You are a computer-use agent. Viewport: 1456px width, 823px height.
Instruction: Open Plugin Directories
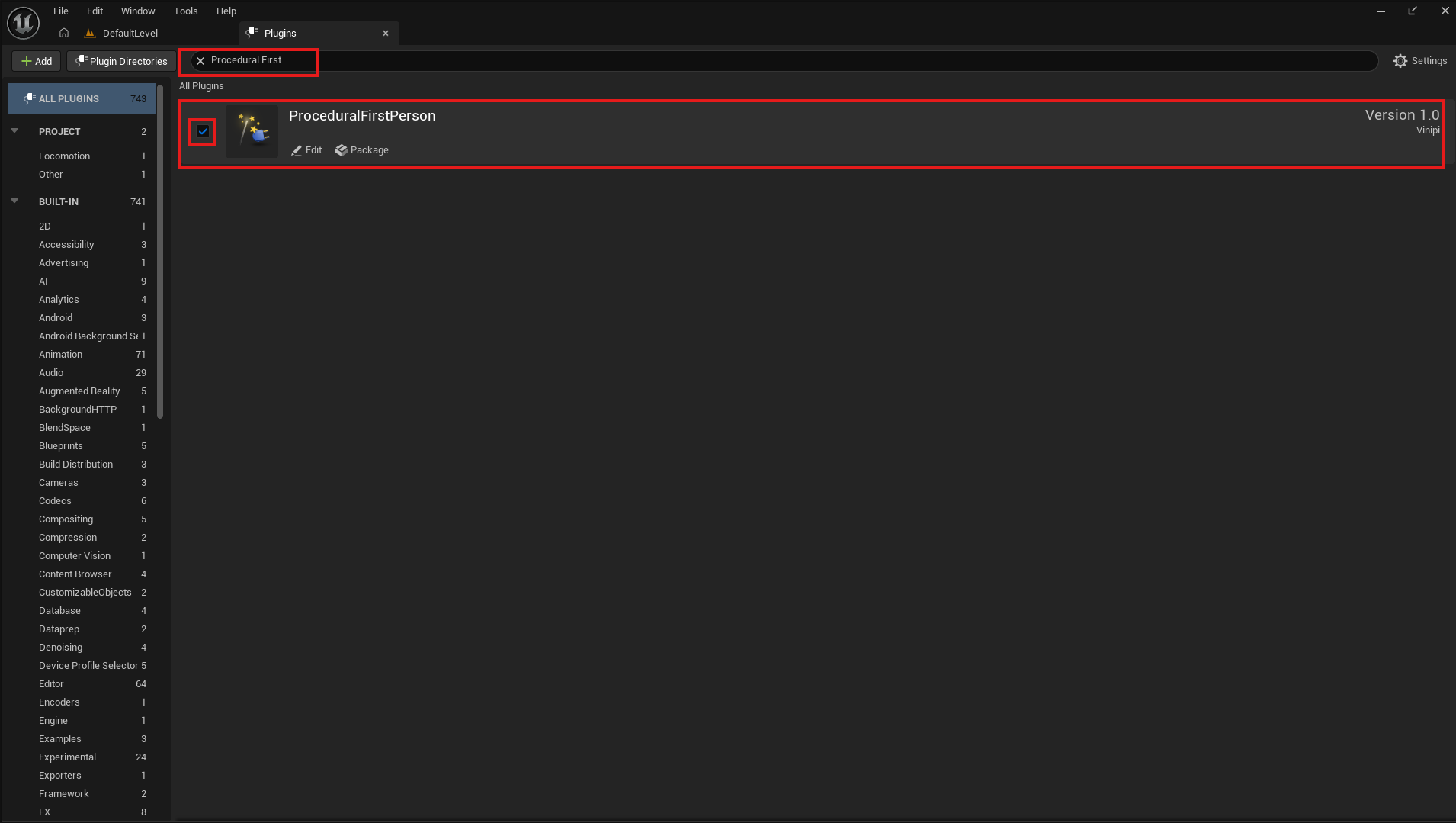point(121,61)
